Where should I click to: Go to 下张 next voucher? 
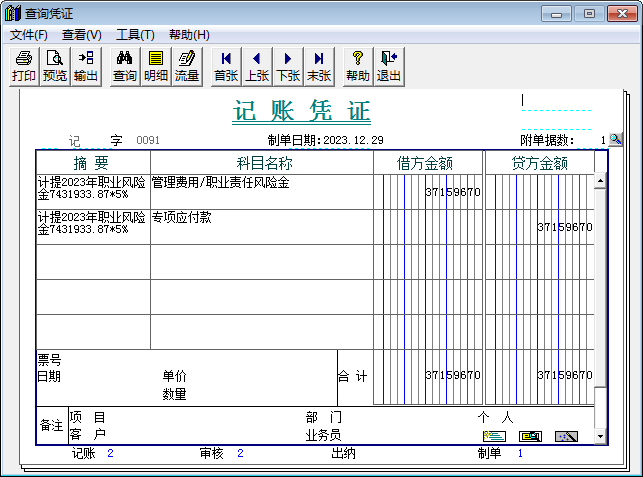pos(288,66)
